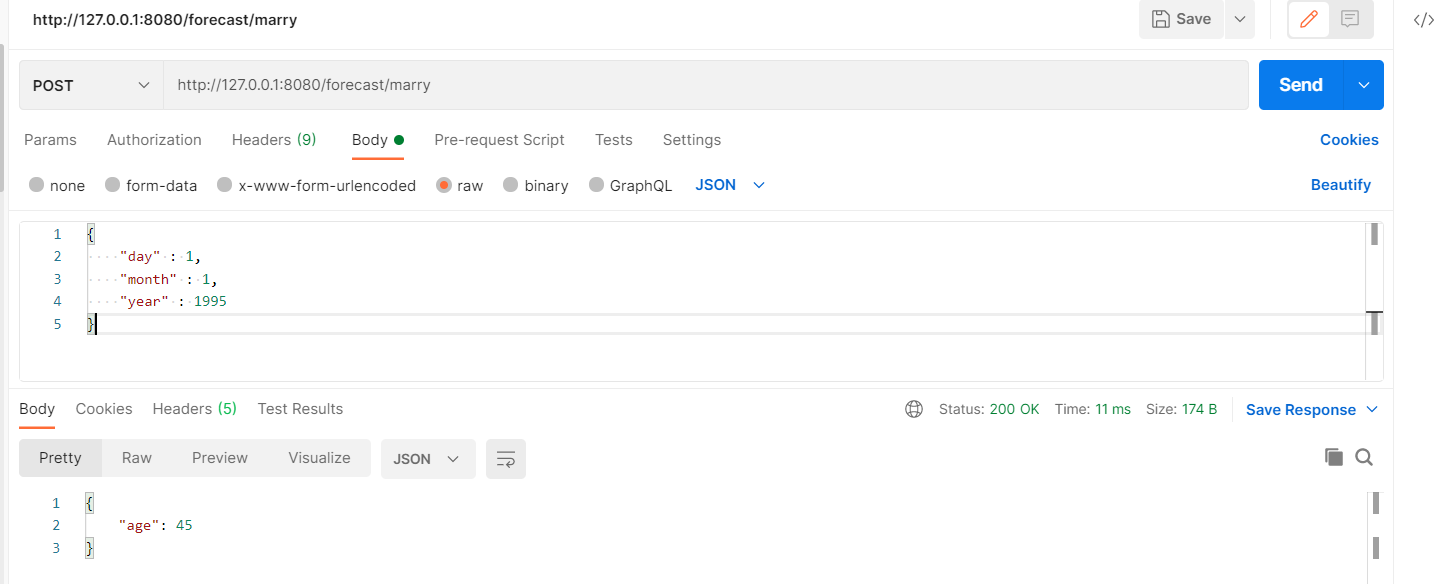Click the Status: 200 OK text

pyautogui.click(x=989, y=409)
